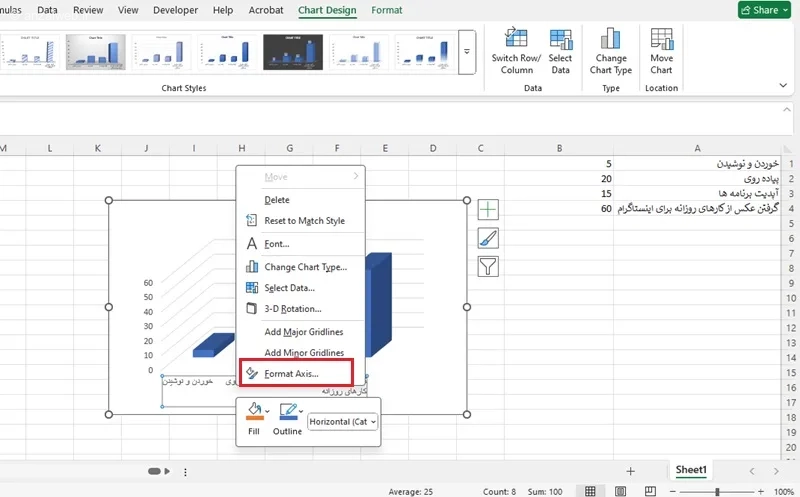Screen dimensions: 800x497
Task: Expand the Chart Styles gallery
Action: pyautogui.click(x=466, y=52)
